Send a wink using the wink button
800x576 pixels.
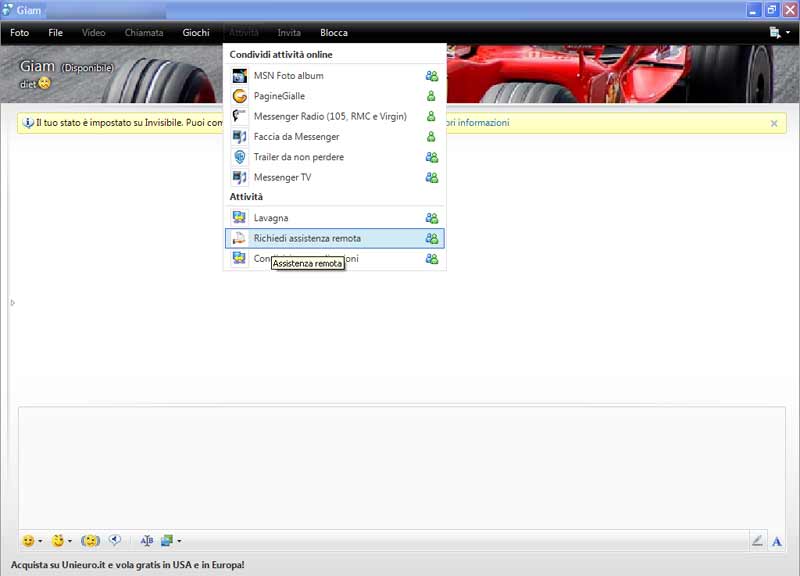[58, 540]
